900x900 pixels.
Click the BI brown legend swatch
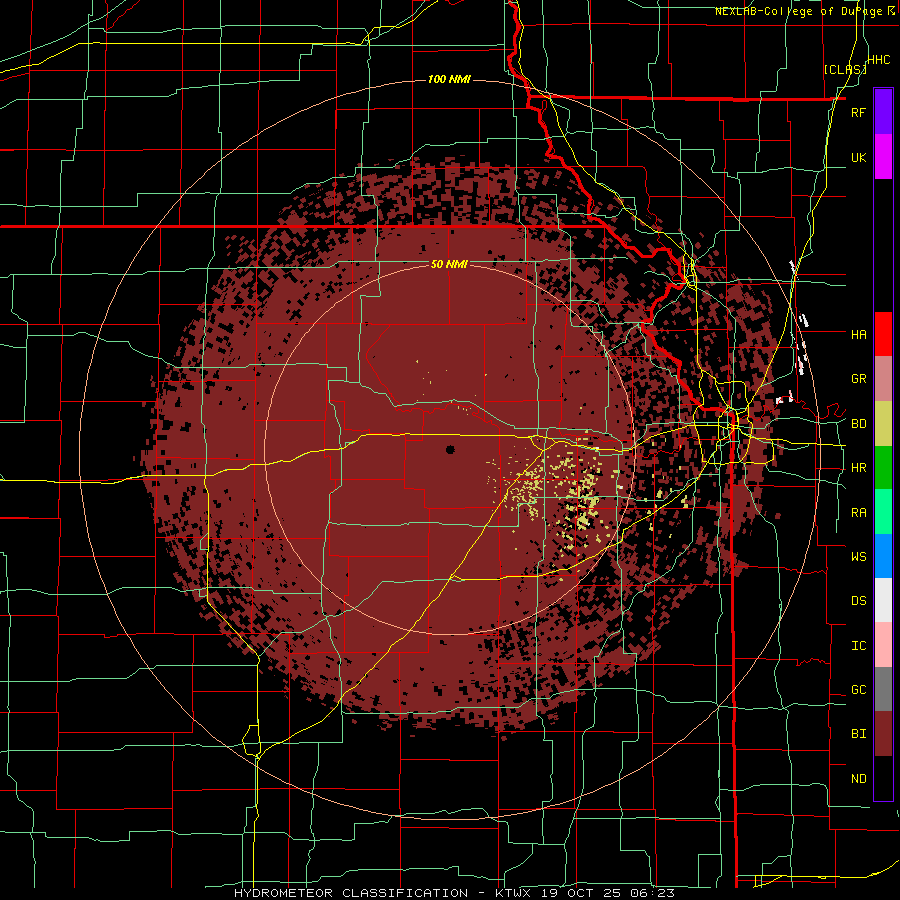pyautogui.click(x=883, y=734)
